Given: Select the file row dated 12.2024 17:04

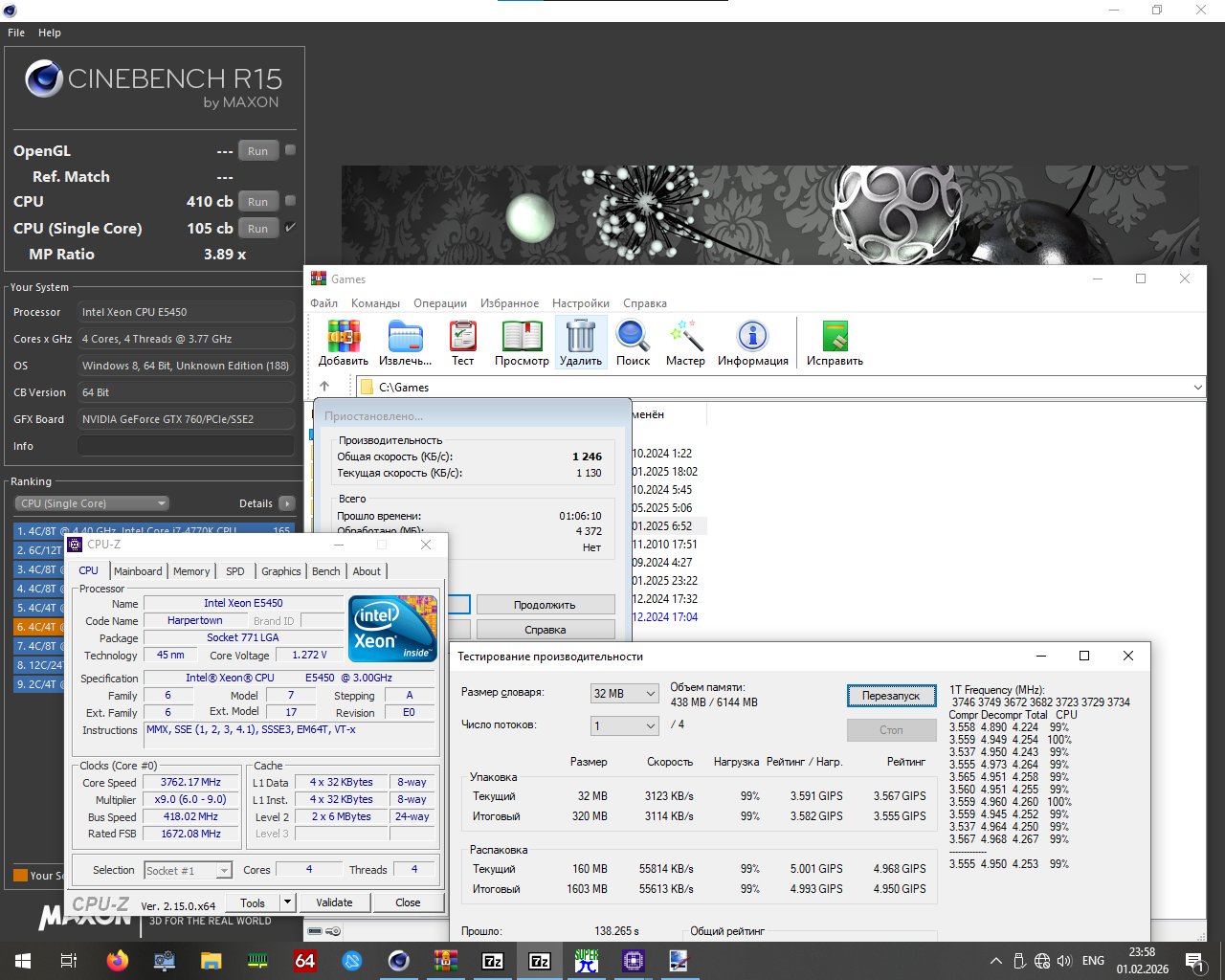Looking at the screenshot, I should click(x=665, y=617).
